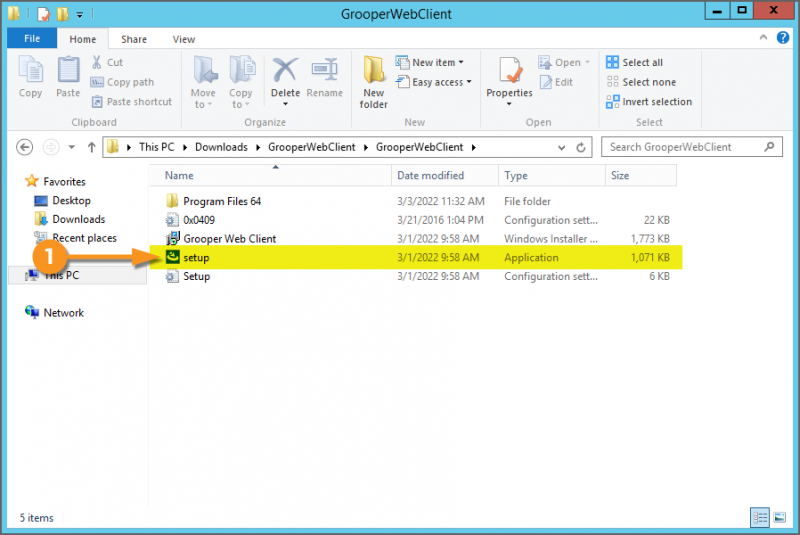Click Invert selection in the ribbon
The image size is (800, 535).
point(648,102)
